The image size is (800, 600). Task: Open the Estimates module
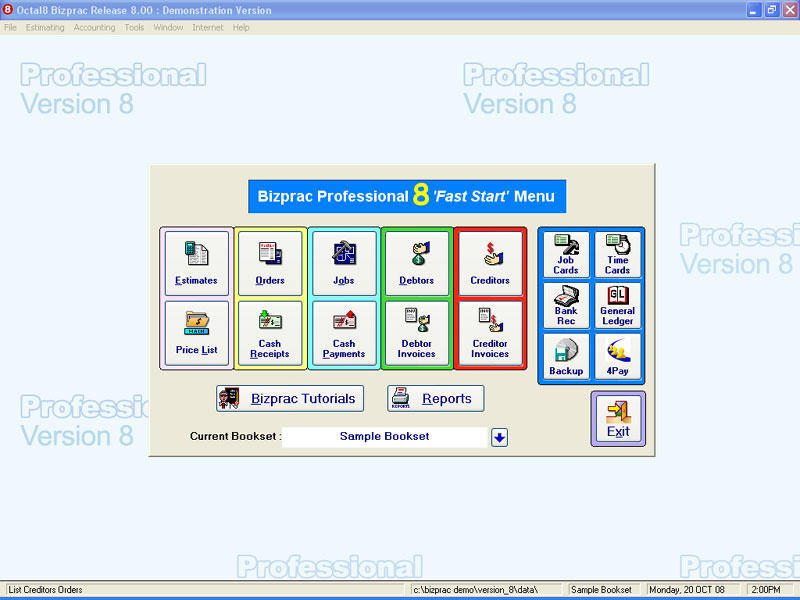point(196,263)
